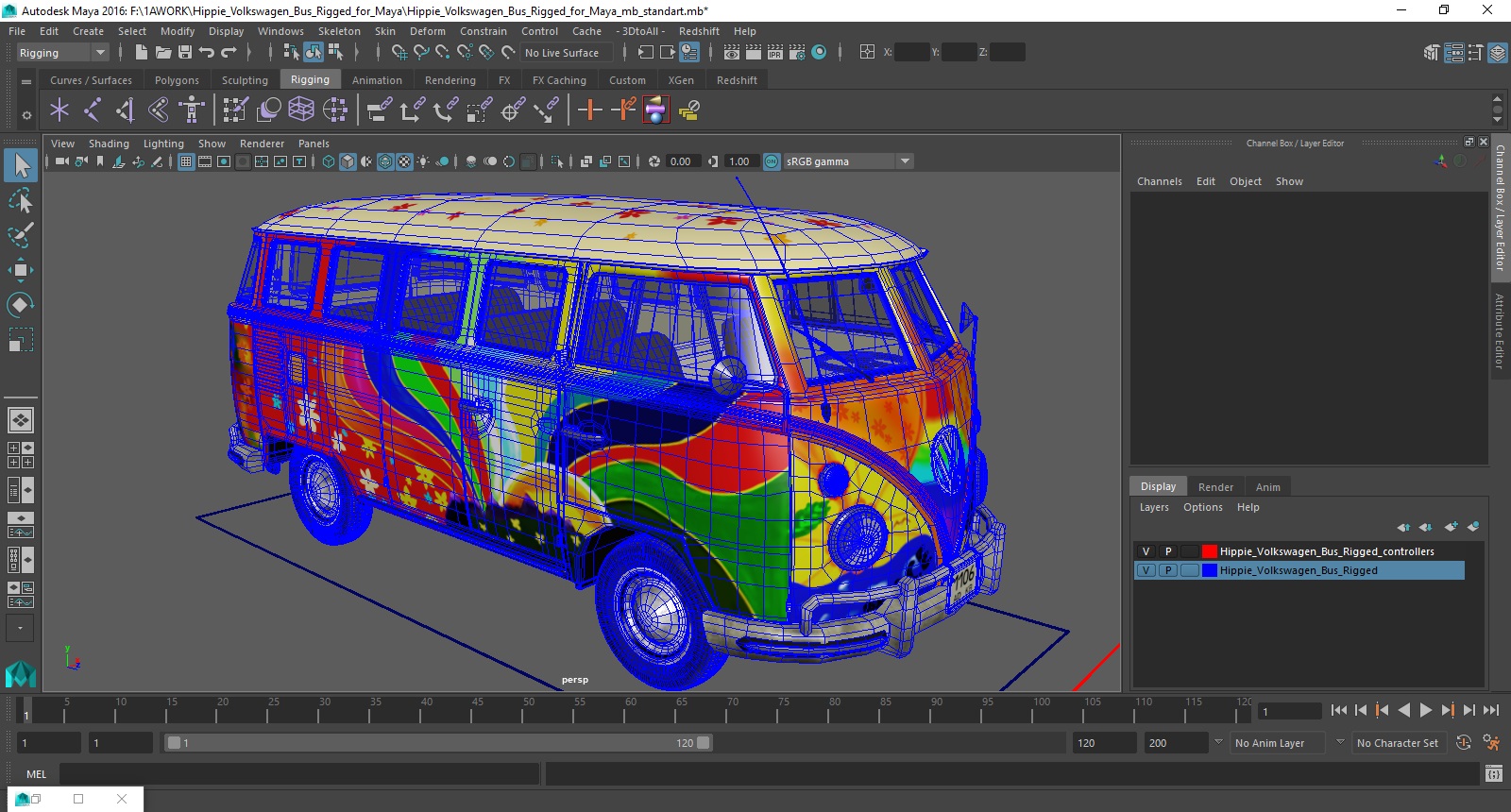
Task: Toggle visibility V of controllers layer
Action: 1146,551
